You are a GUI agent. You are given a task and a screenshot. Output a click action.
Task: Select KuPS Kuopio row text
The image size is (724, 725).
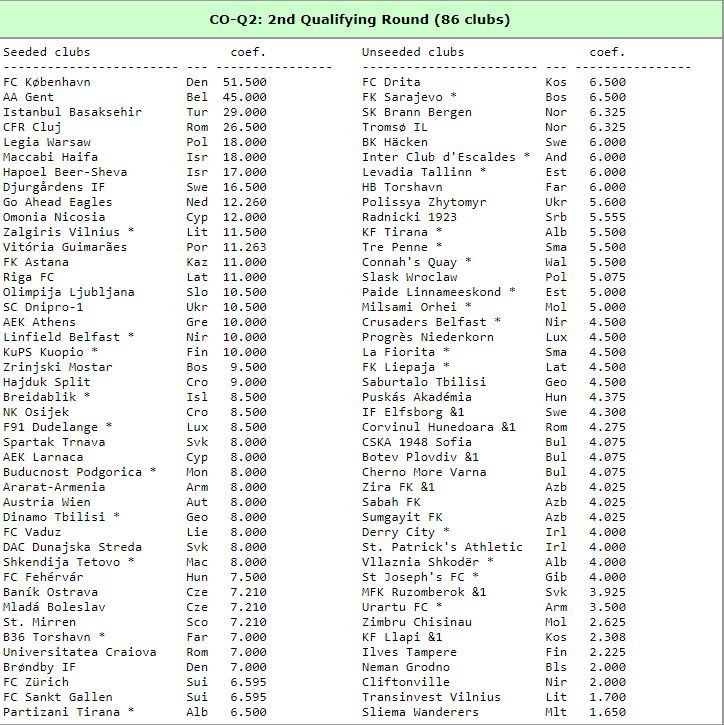[43, 352]
